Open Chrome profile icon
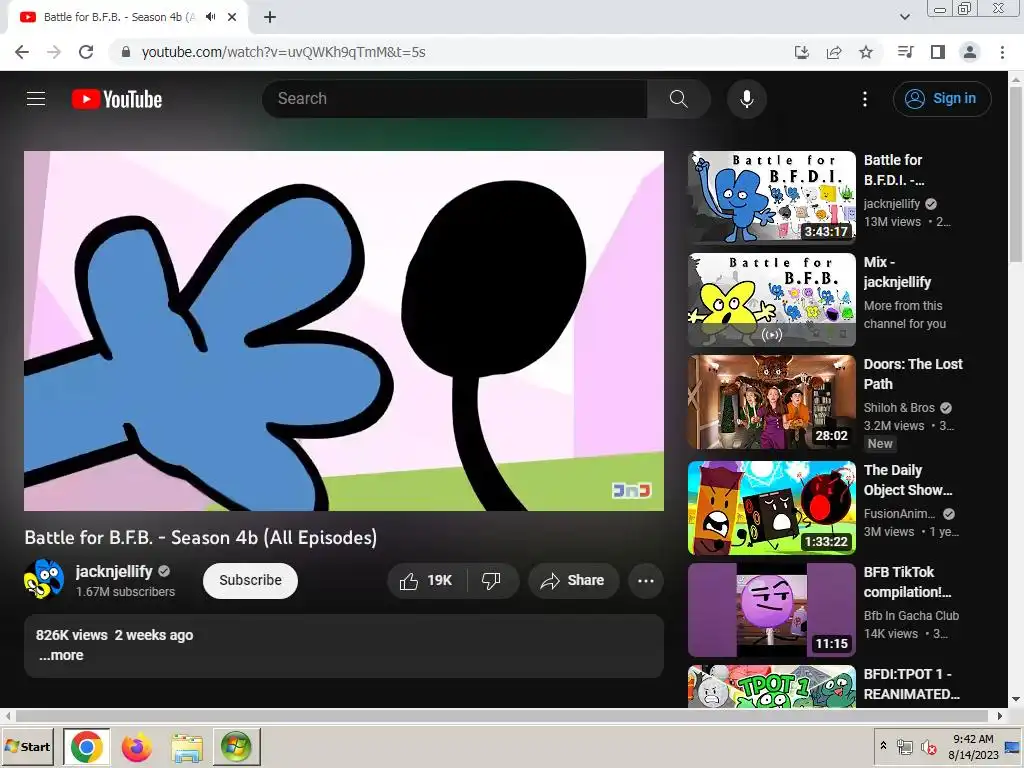The image size is (1024, 768). point(970,52)
